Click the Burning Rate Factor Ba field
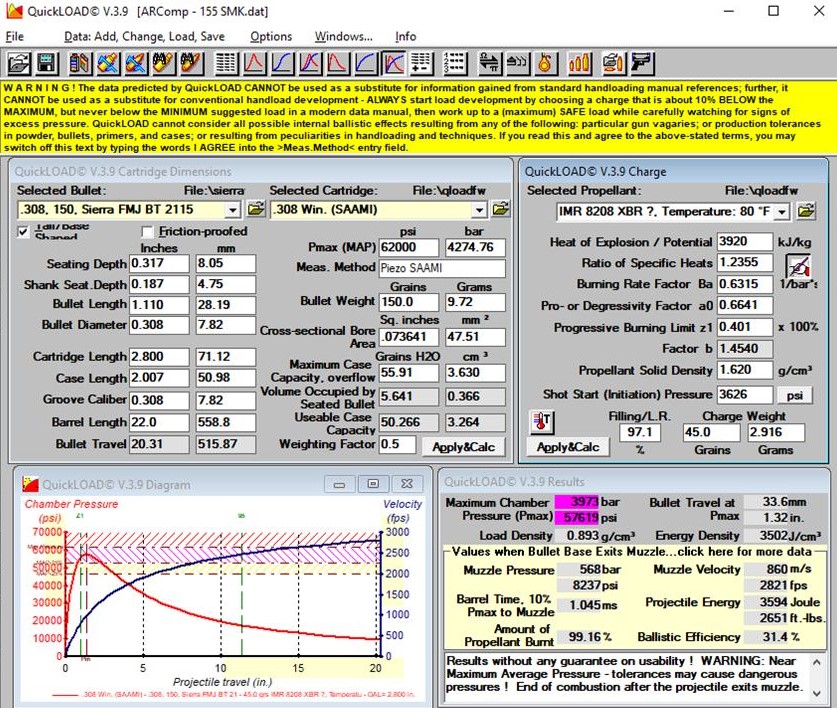Viewport: 837px width, 708px height. pos(745,284)
